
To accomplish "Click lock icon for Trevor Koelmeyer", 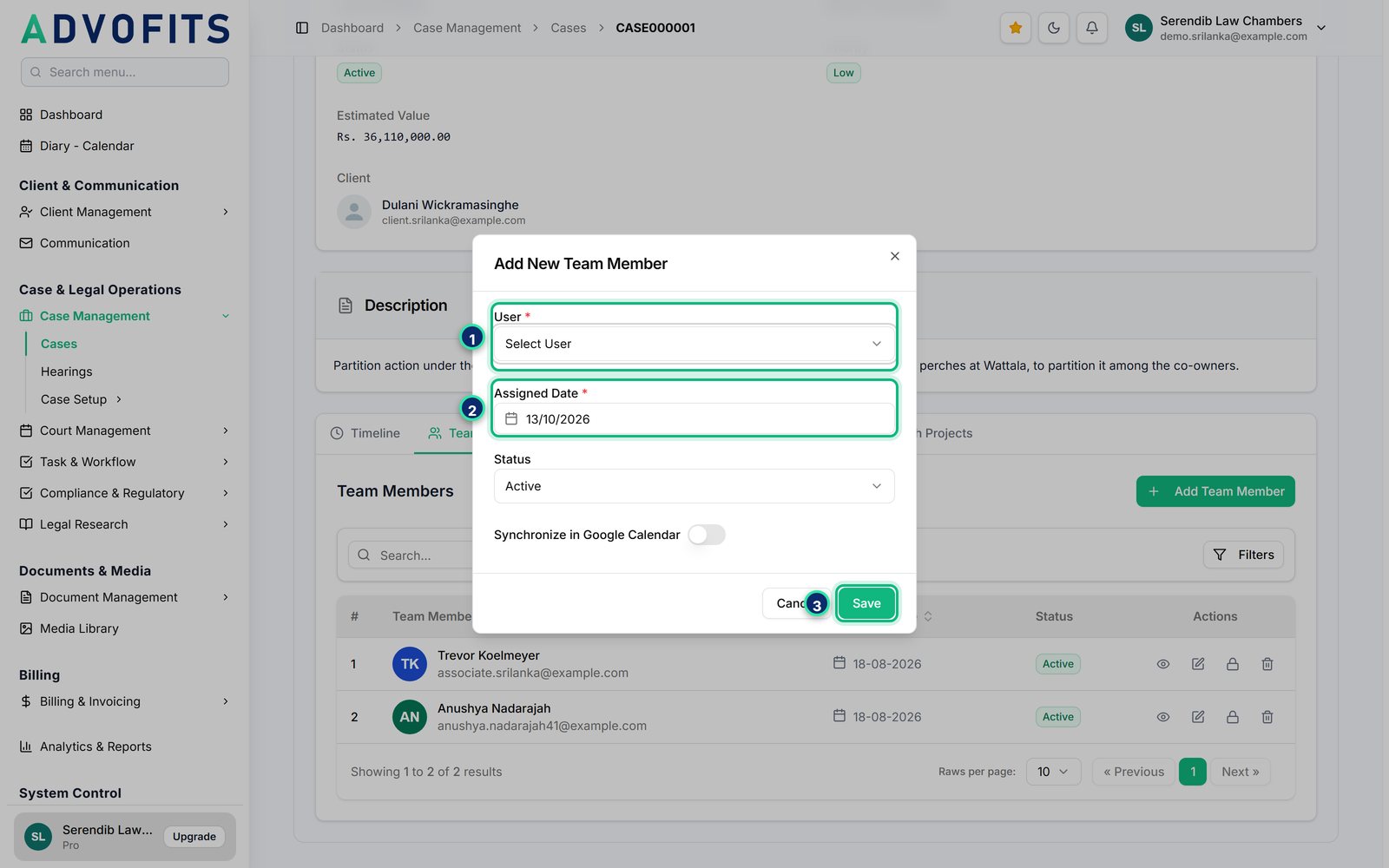I will tap(1233, 664).
